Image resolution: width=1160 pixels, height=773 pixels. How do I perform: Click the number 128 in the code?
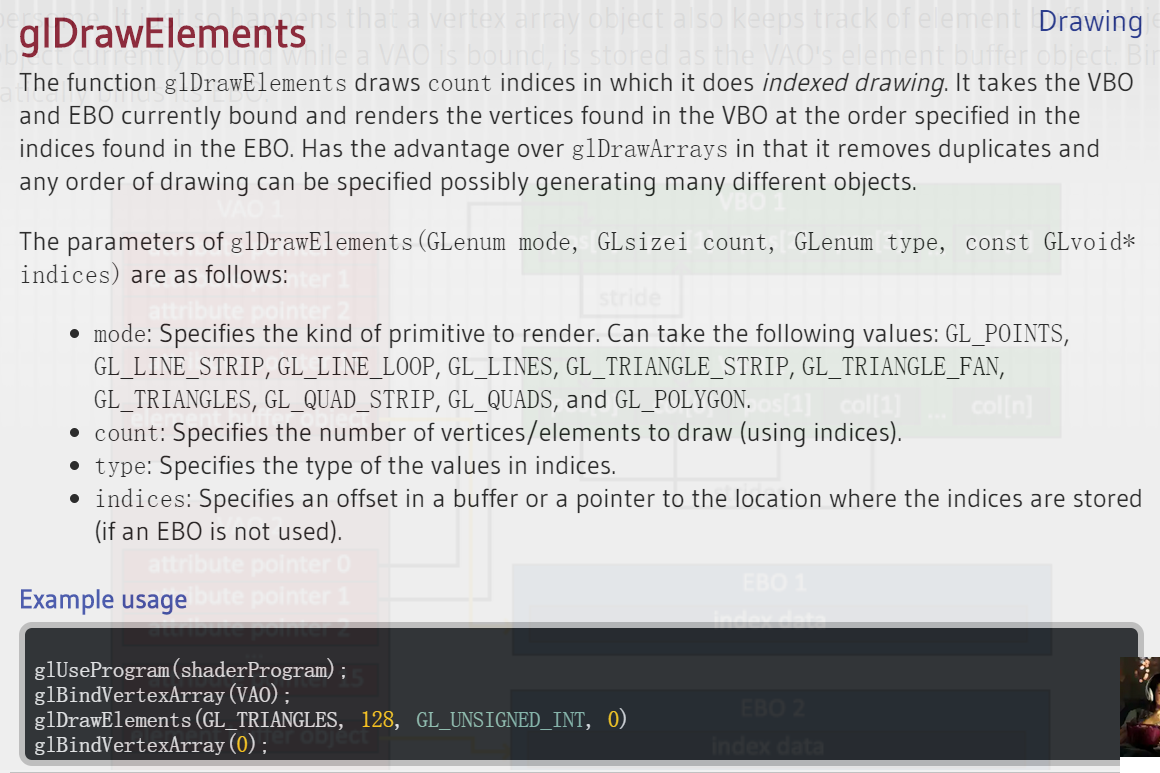click(x=377, y=720)
